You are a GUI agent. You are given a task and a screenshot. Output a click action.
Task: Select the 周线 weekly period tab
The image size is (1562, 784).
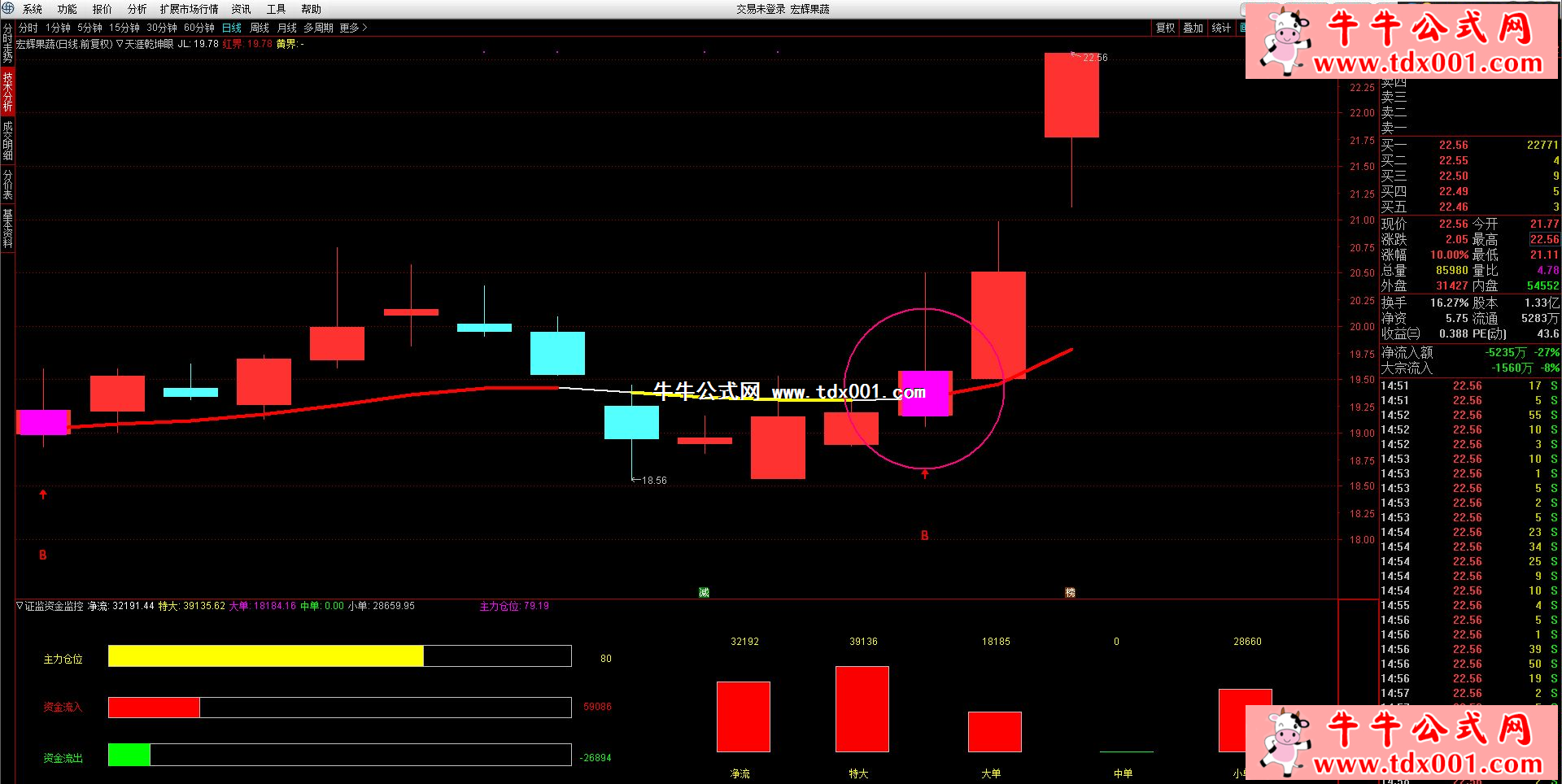pos(260,28)
